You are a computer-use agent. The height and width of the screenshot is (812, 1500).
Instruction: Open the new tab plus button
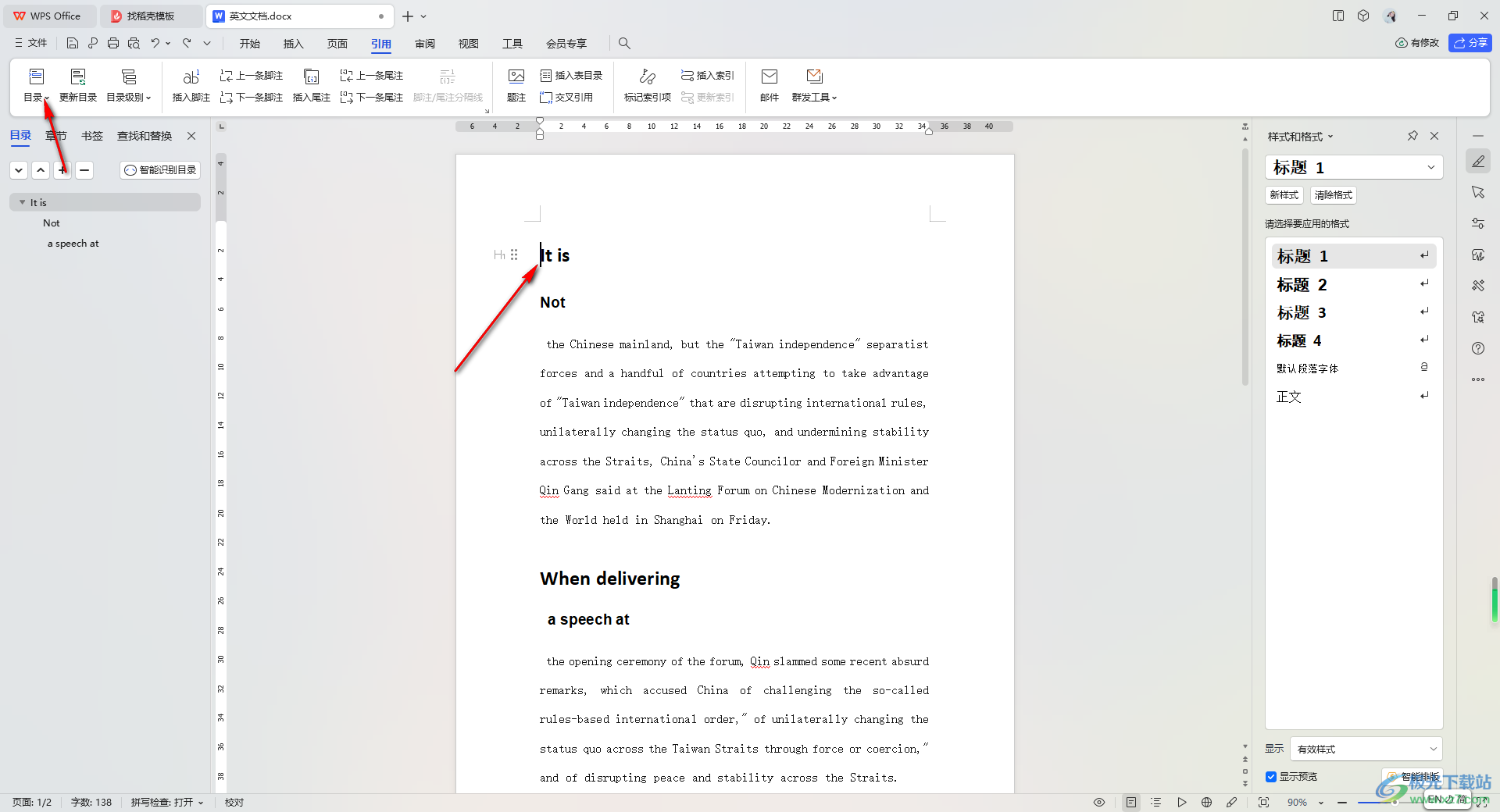click(408, 16)
